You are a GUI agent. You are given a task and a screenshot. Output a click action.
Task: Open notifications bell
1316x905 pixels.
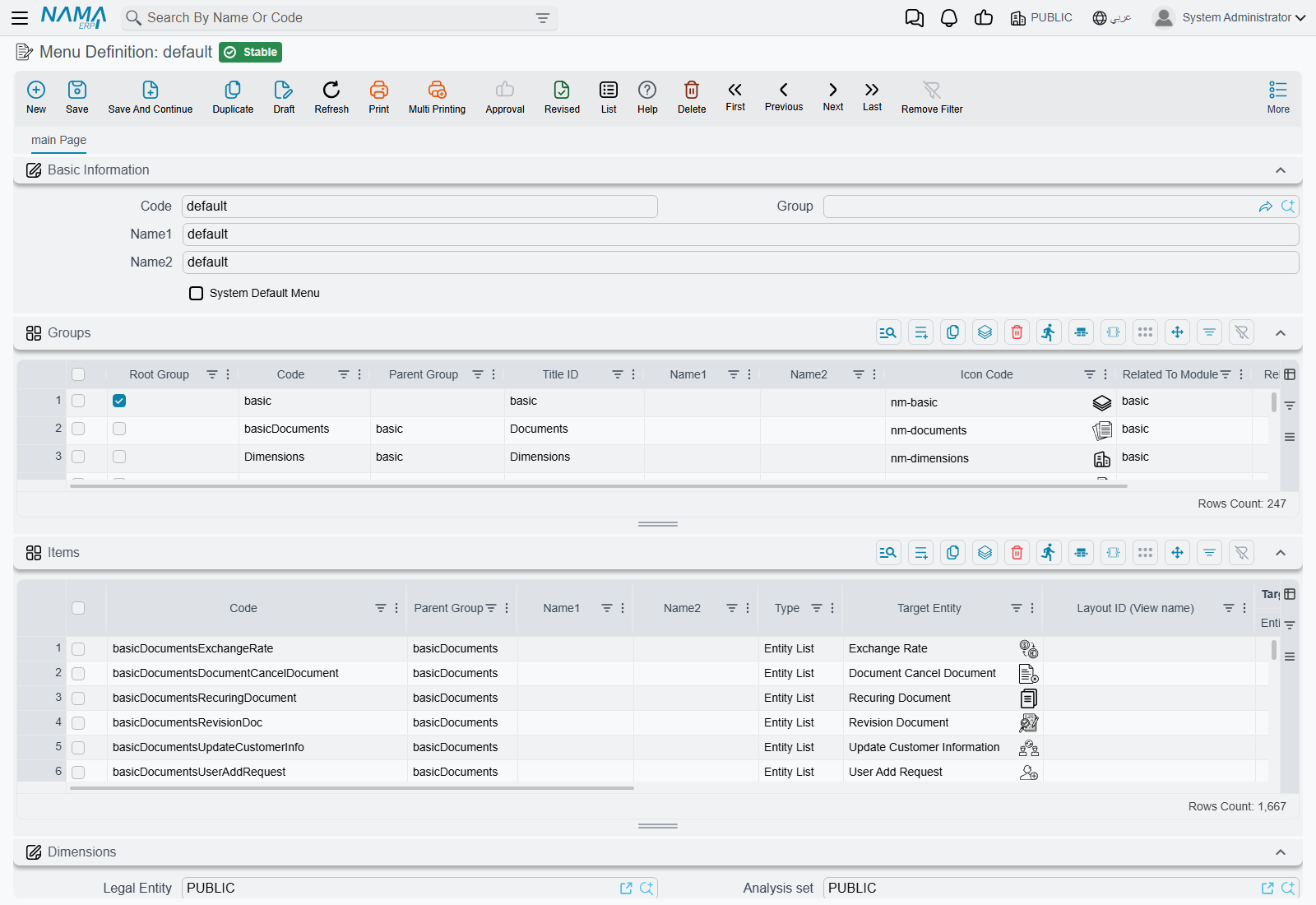coord(949,17)
